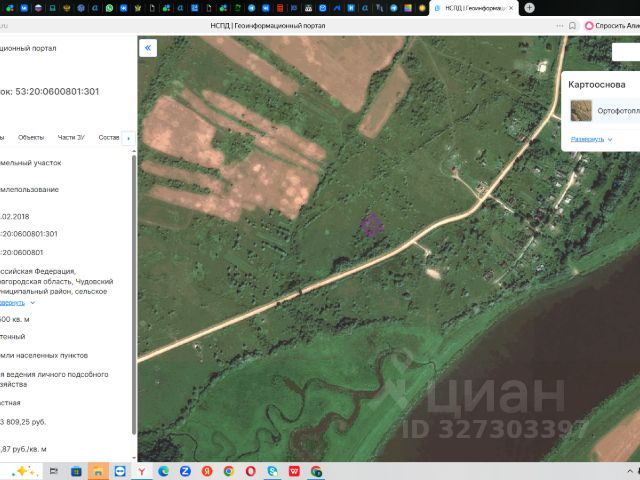The image size is (640, 480).
Task: Switch to Yandex Browser in taskbar
Action: pos(142,471)
